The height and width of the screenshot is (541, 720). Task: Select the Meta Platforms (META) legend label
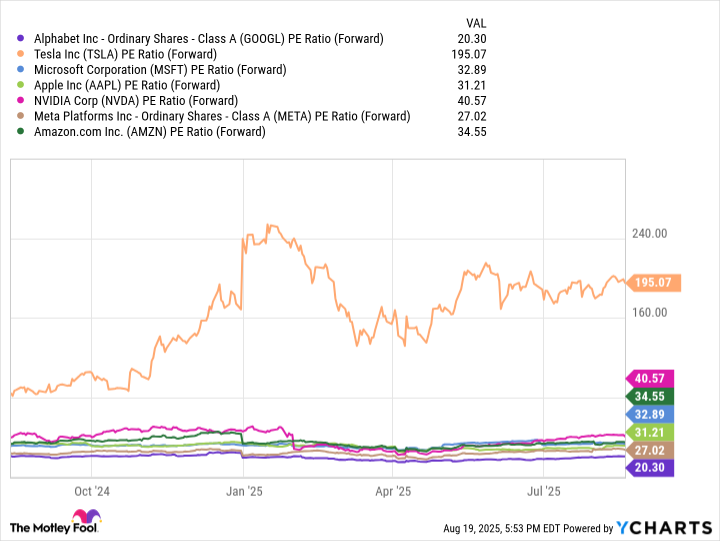click(x=222, y=116)
